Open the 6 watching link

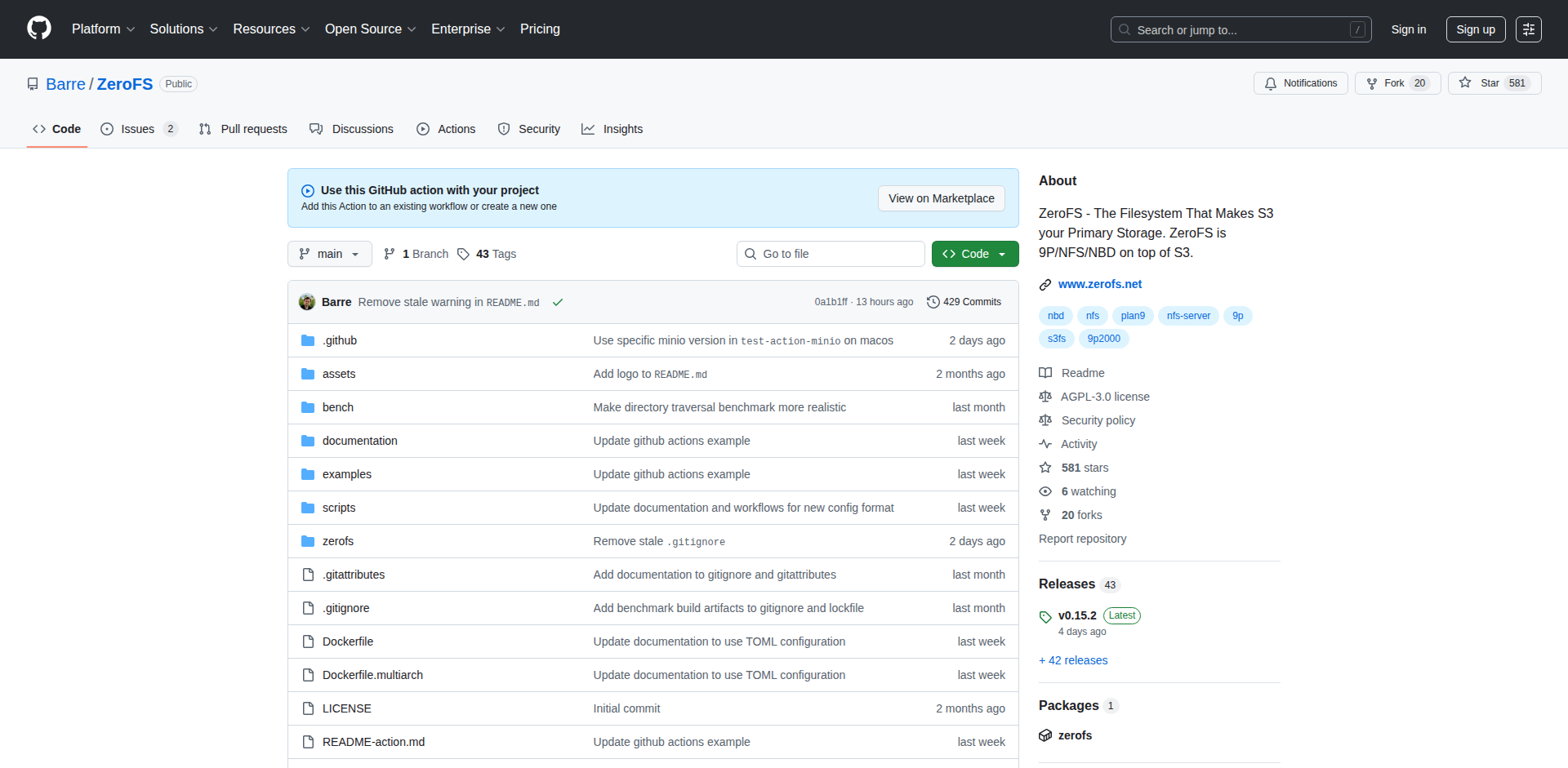[x=1077, y=491]
